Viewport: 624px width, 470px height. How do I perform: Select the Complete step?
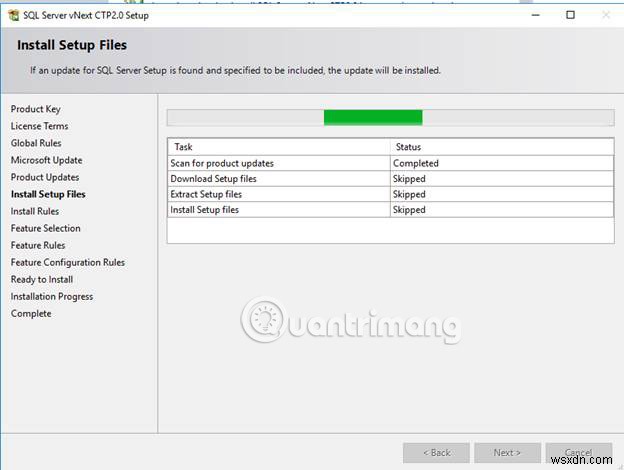point(31,314)
